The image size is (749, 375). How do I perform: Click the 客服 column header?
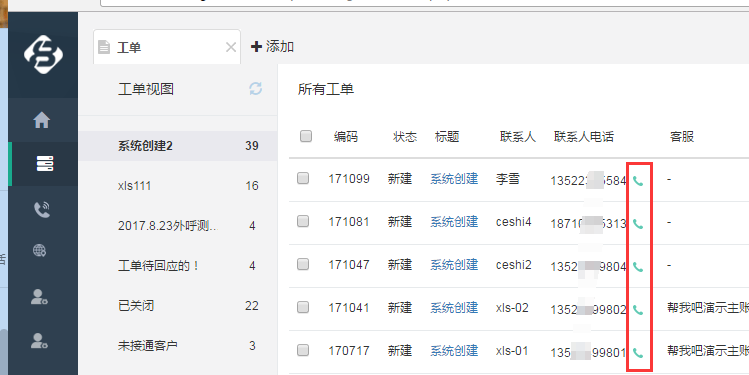point(682,137)
